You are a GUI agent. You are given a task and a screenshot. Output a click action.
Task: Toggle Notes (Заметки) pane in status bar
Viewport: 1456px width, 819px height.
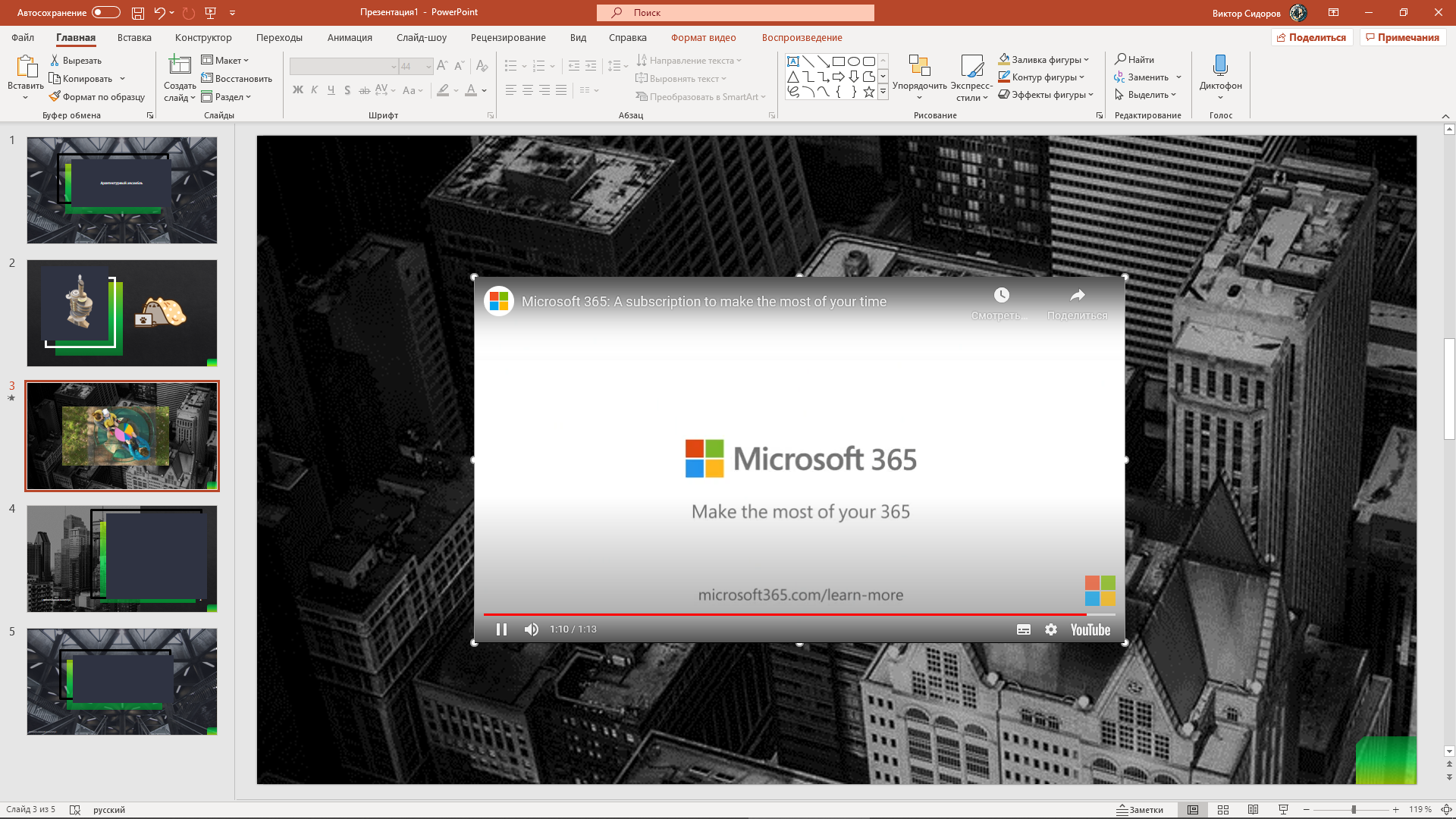coord(1140,810)
